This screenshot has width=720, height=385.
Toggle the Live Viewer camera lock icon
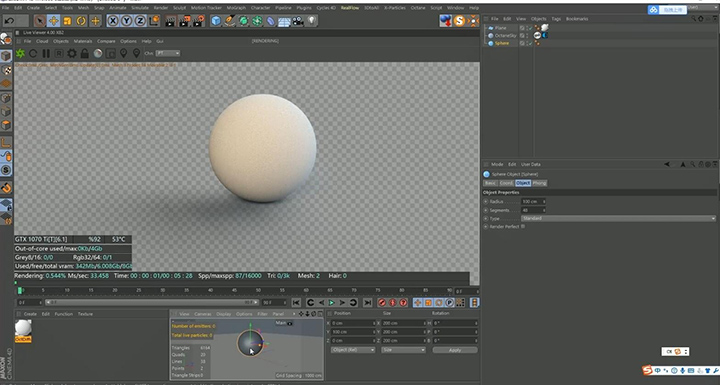(x=84, y=53)
